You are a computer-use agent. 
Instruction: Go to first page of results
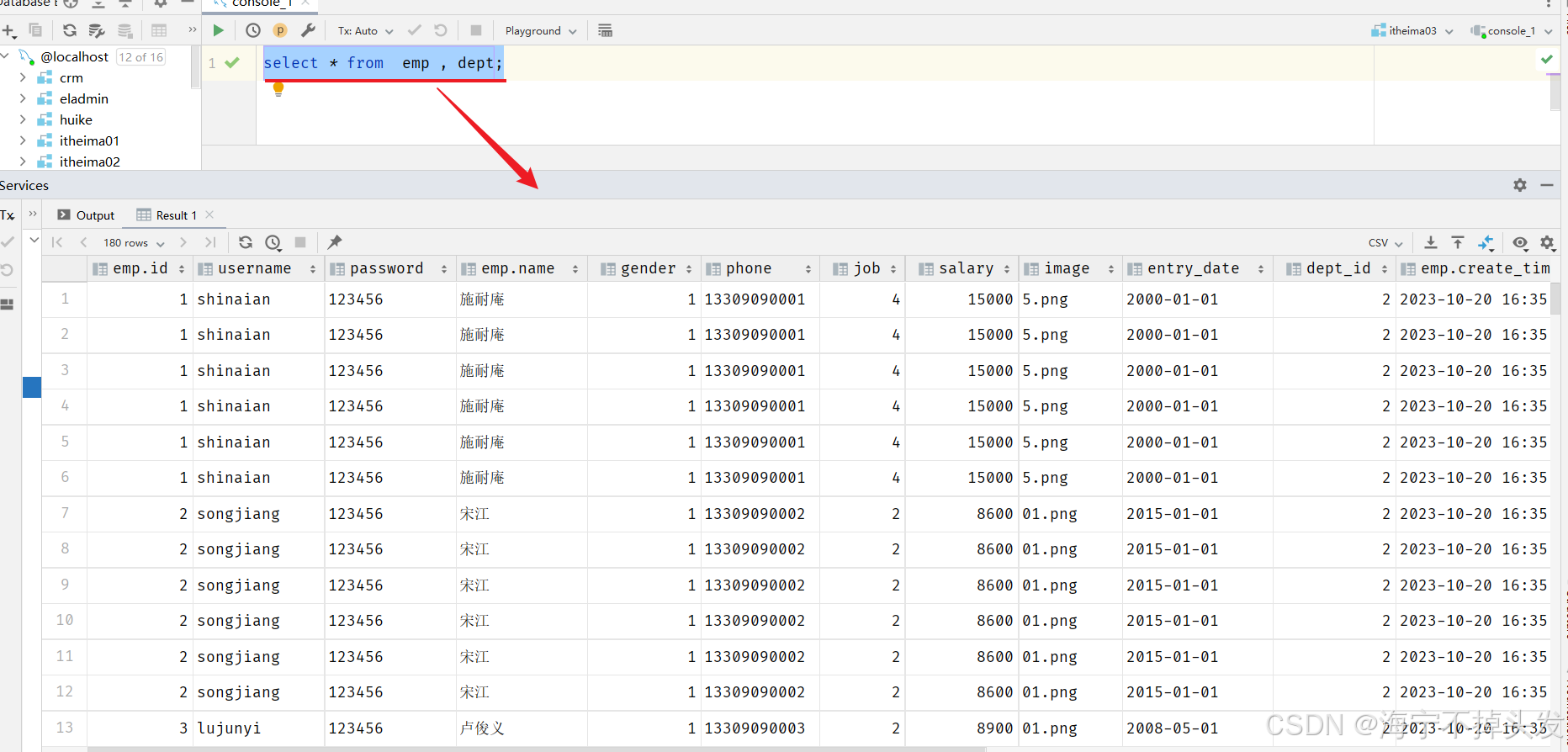[57, 242]
